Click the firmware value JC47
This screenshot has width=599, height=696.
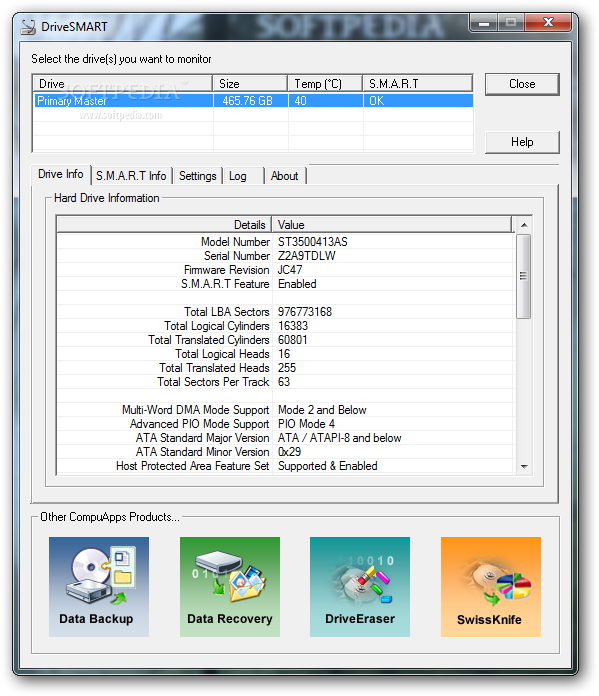click(x=290, y=270)
